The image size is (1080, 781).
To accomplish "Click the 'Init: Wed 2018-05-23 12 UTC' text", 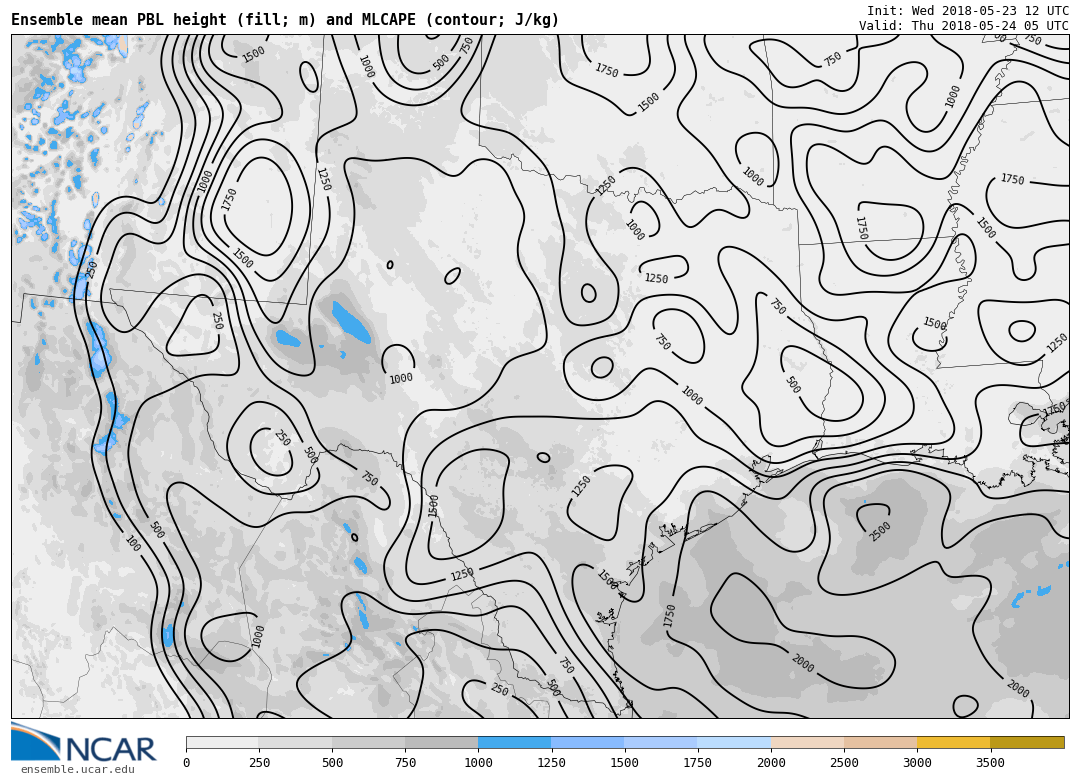I will click(968, 10).
